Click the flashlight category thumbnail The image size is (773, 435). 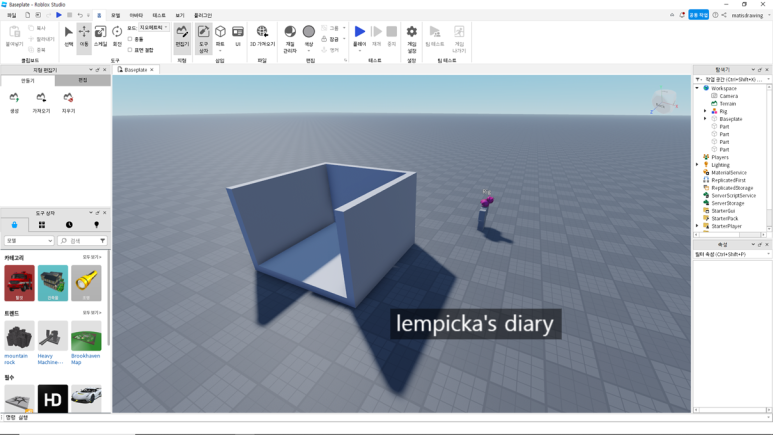86,283
